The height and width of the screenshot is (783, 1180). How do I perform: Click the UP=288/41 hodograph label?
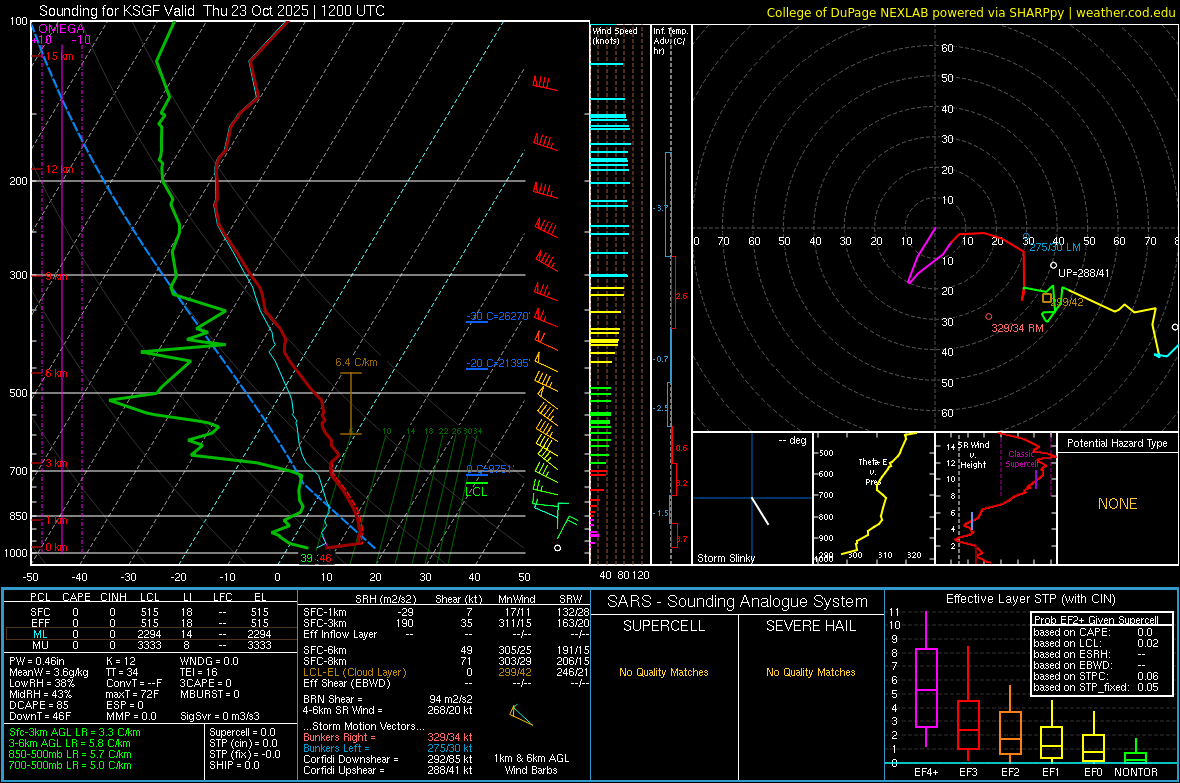click(x=1084, y=273)
